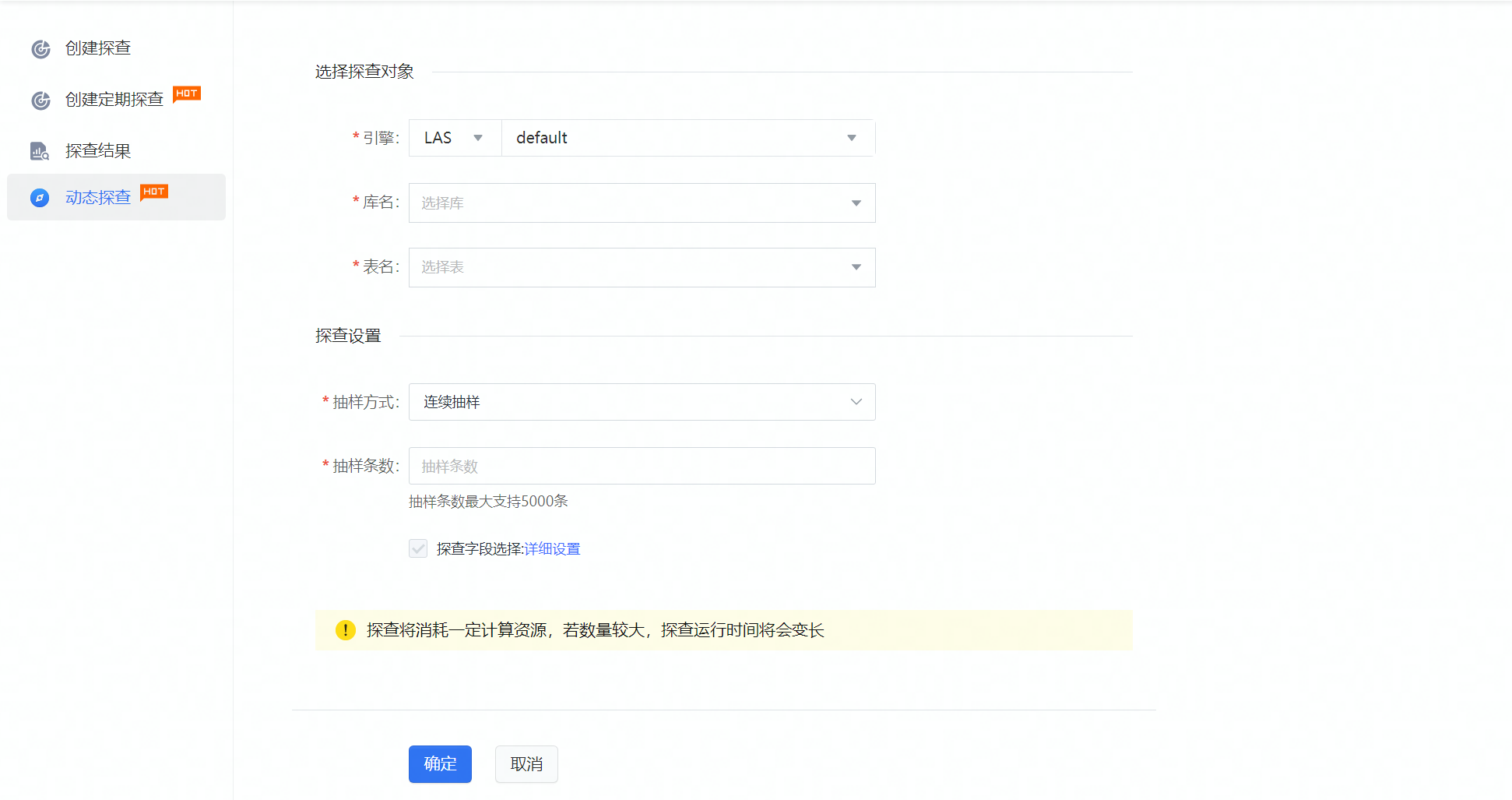Viewport: 1512px width, 800px height.
Task: Expand the 连续抽样 sampling method dropdown
Action: pyautogui.click(x=642, y=403)
